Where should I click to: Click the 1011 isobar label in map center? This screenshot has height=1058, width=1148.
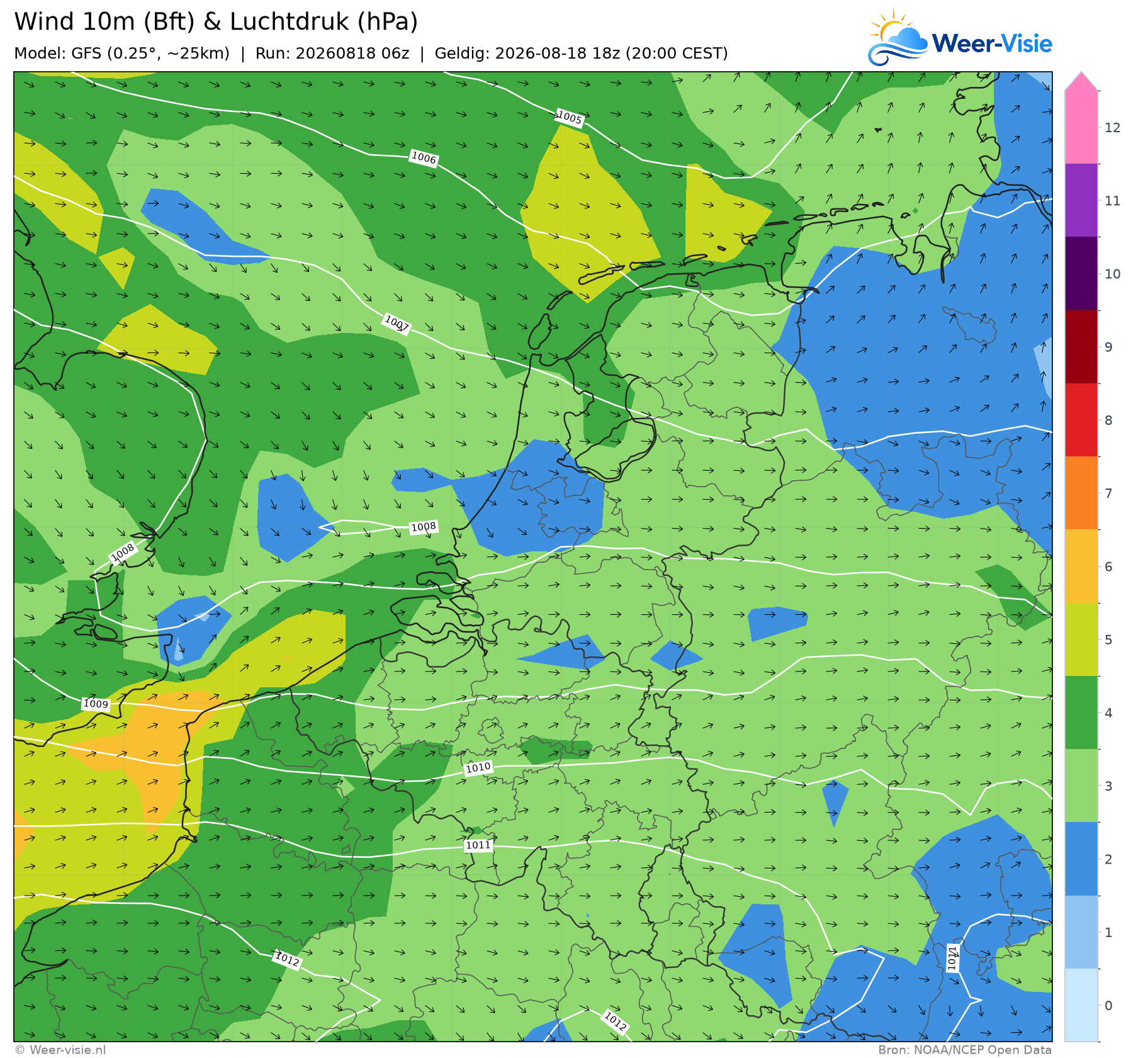[478, 845]
